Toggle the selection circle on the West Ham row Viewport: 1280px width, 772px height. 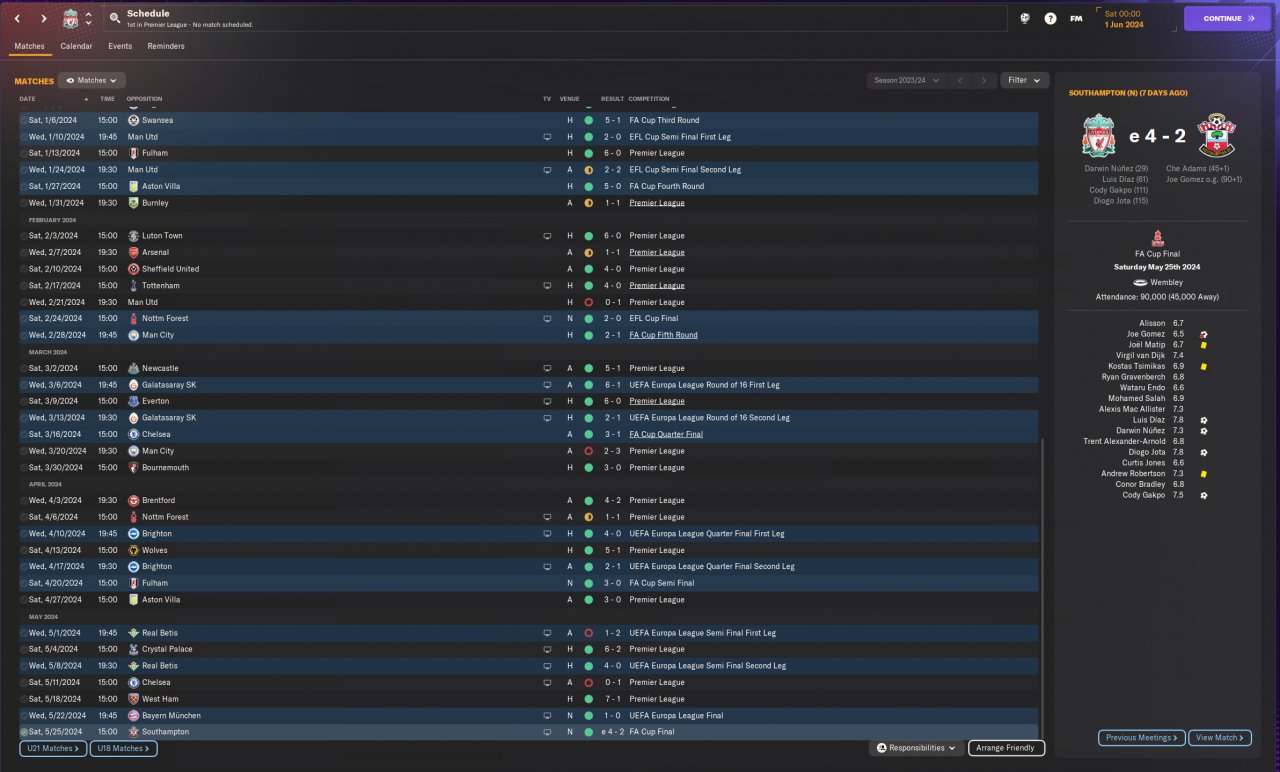23,699
